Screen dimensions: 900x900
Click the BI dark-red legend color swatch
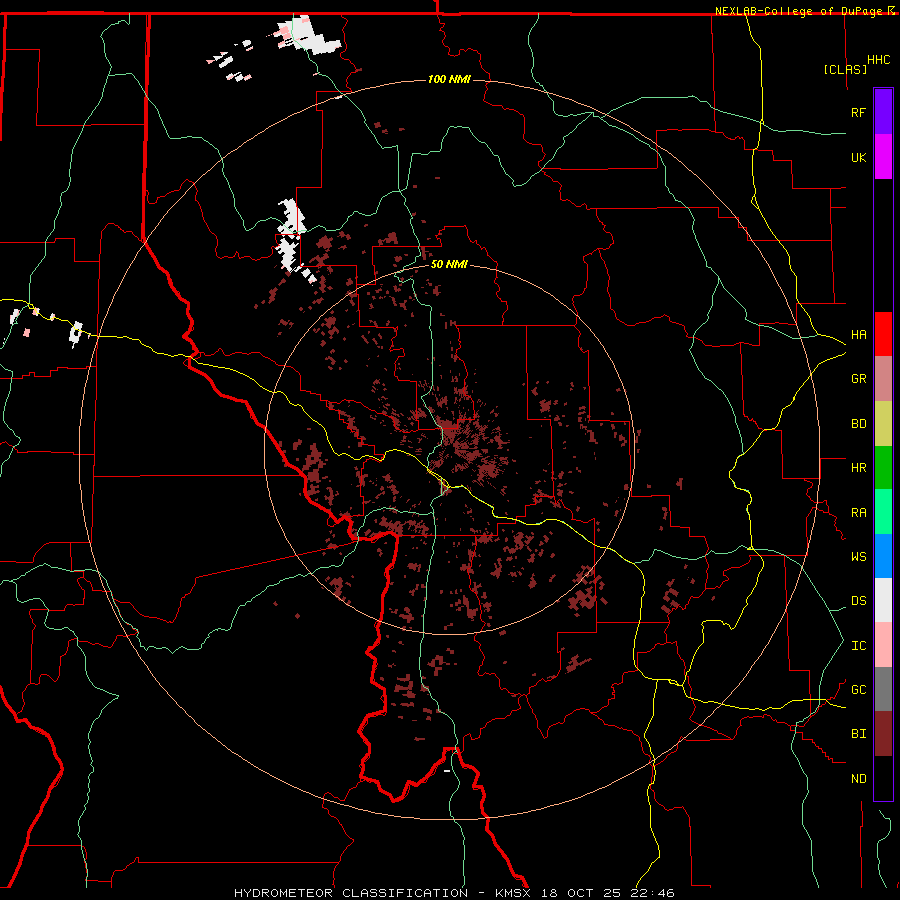point(883,734)
